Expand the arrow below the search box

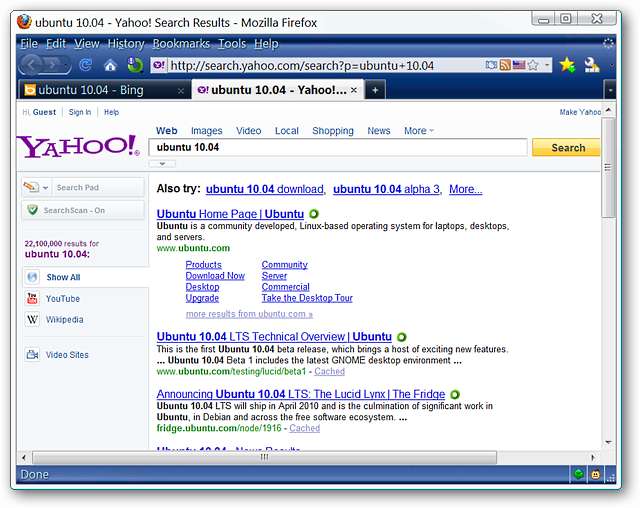[162, 163]
